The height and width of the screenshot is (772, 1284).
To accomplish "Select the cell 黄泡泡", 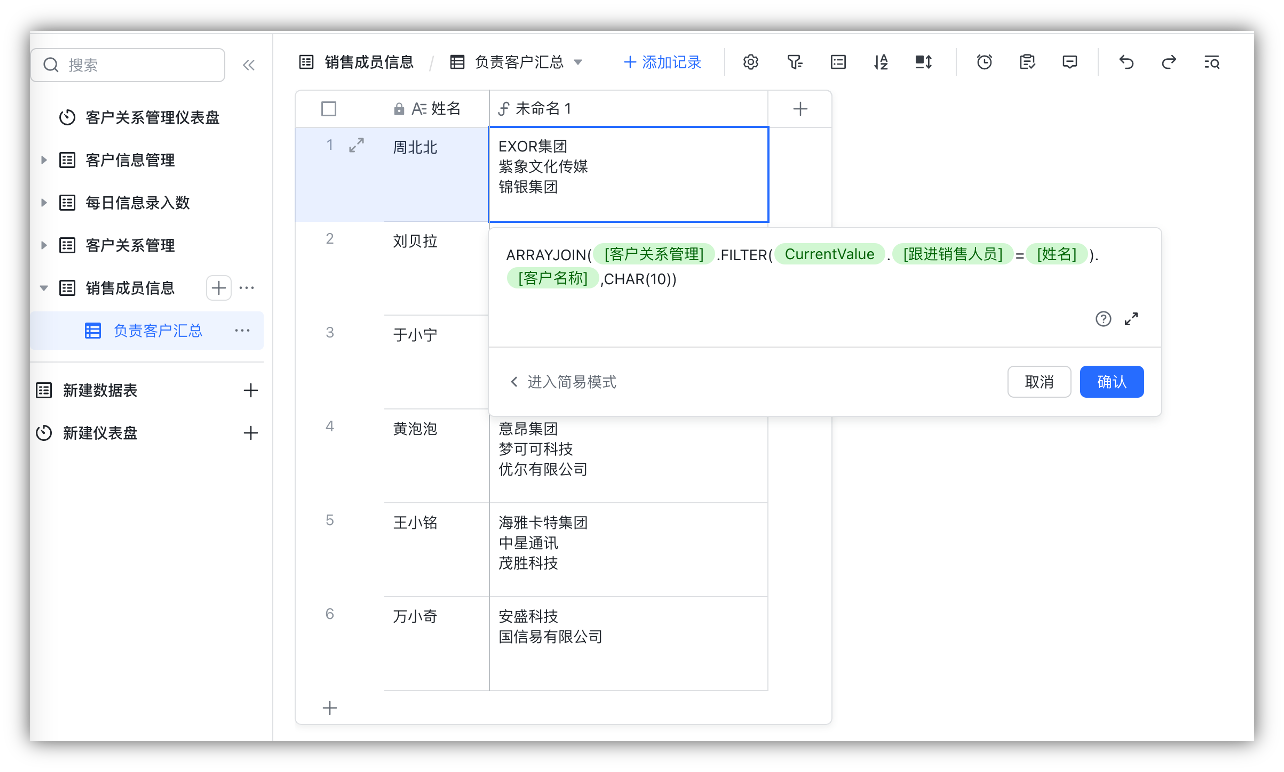I will point(436,455).
